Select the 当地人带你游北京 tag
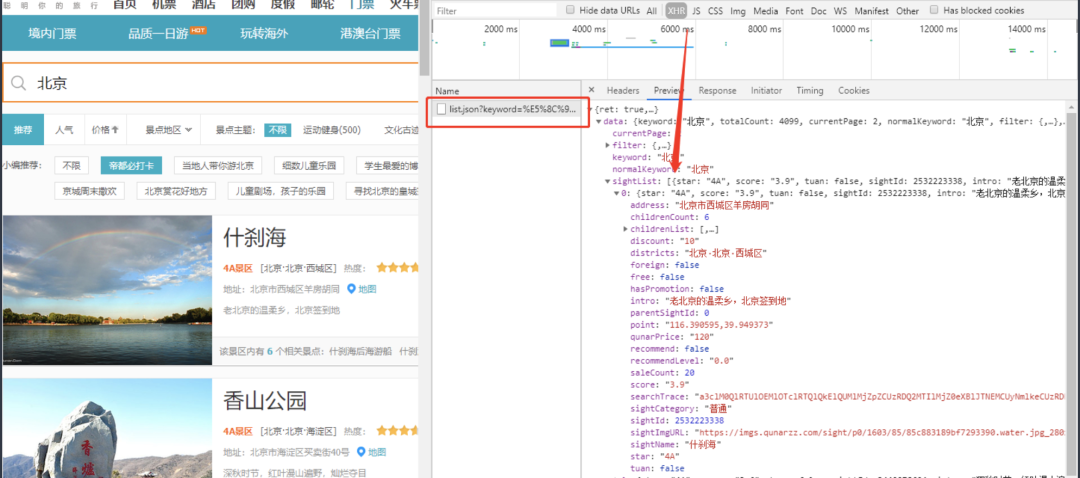Image resolution: width=1080 pixels, height=478 pixels. point(218,165)
